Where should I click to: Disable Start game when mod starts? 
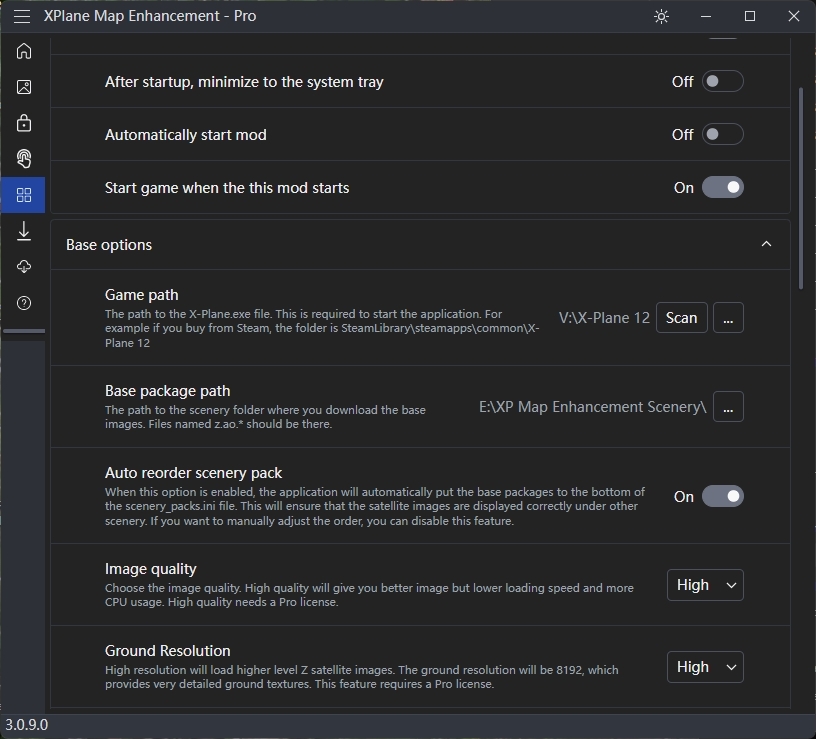click(722, 188)
